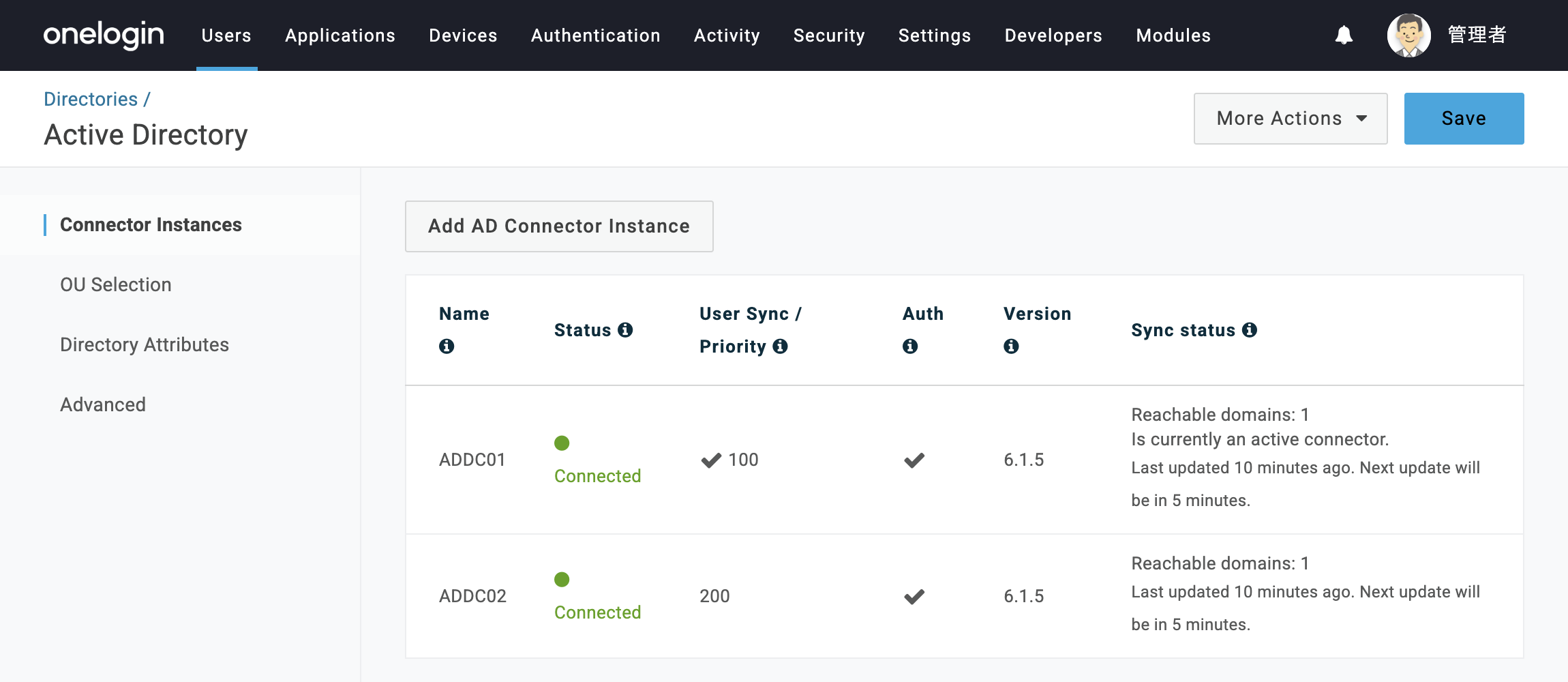Open the Authentication menu

pos(596,35)
